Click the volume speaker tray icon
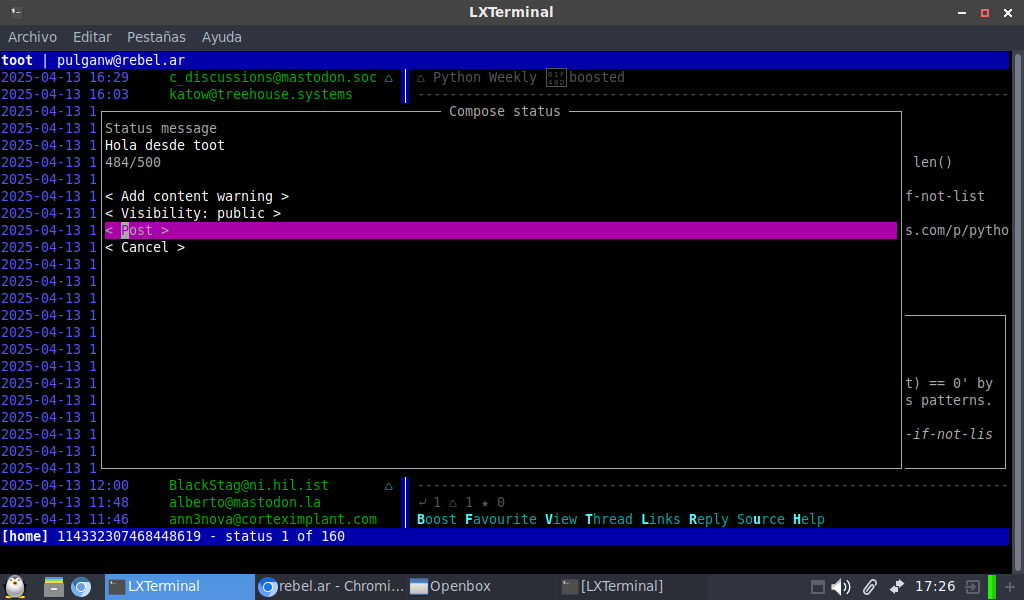This screenshot has height=600, width=1024. pyautogui.click(x=840, y=587)
